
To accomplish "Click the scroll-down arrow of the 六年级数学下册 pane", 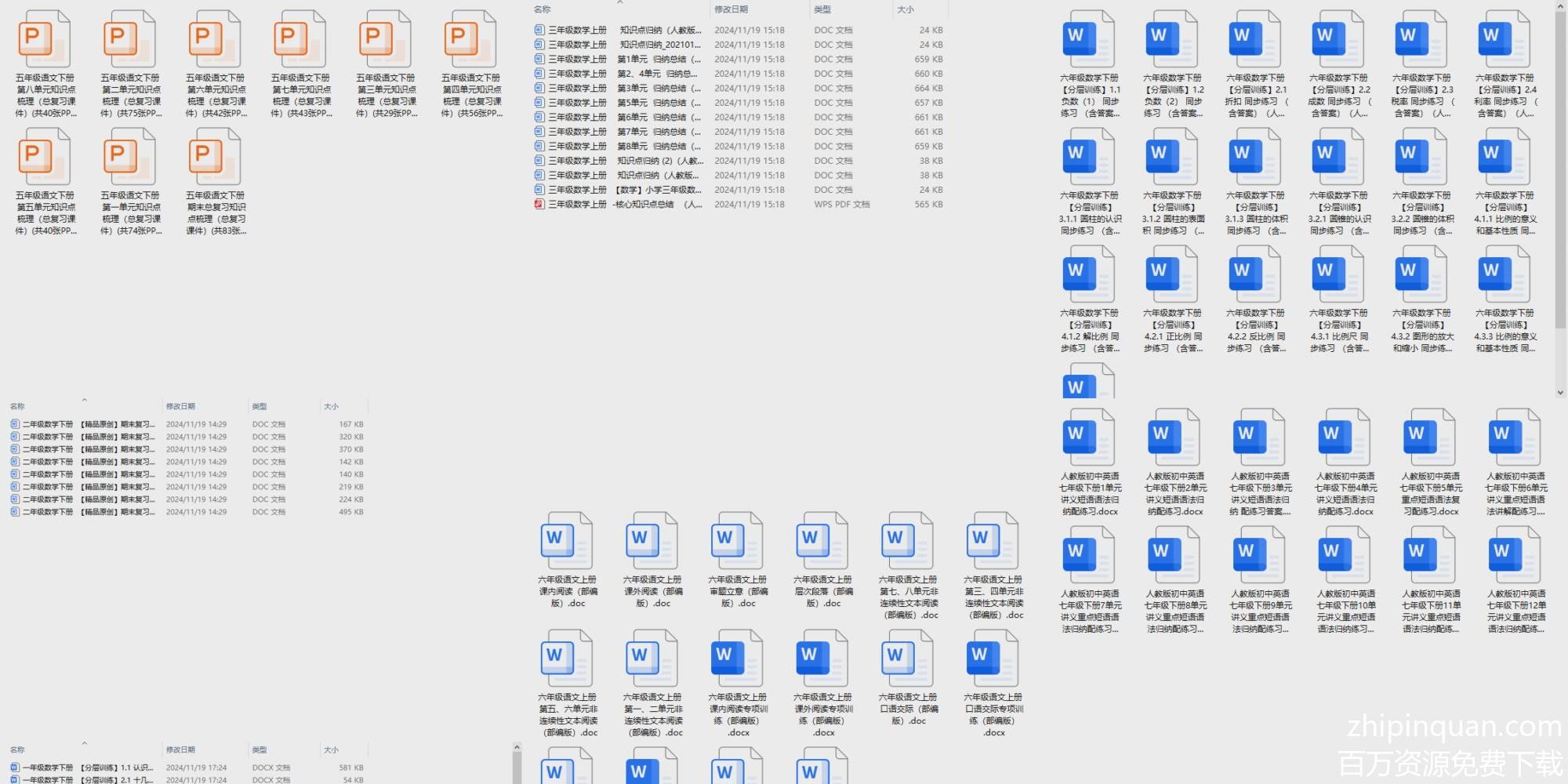I will point(1561,392).
